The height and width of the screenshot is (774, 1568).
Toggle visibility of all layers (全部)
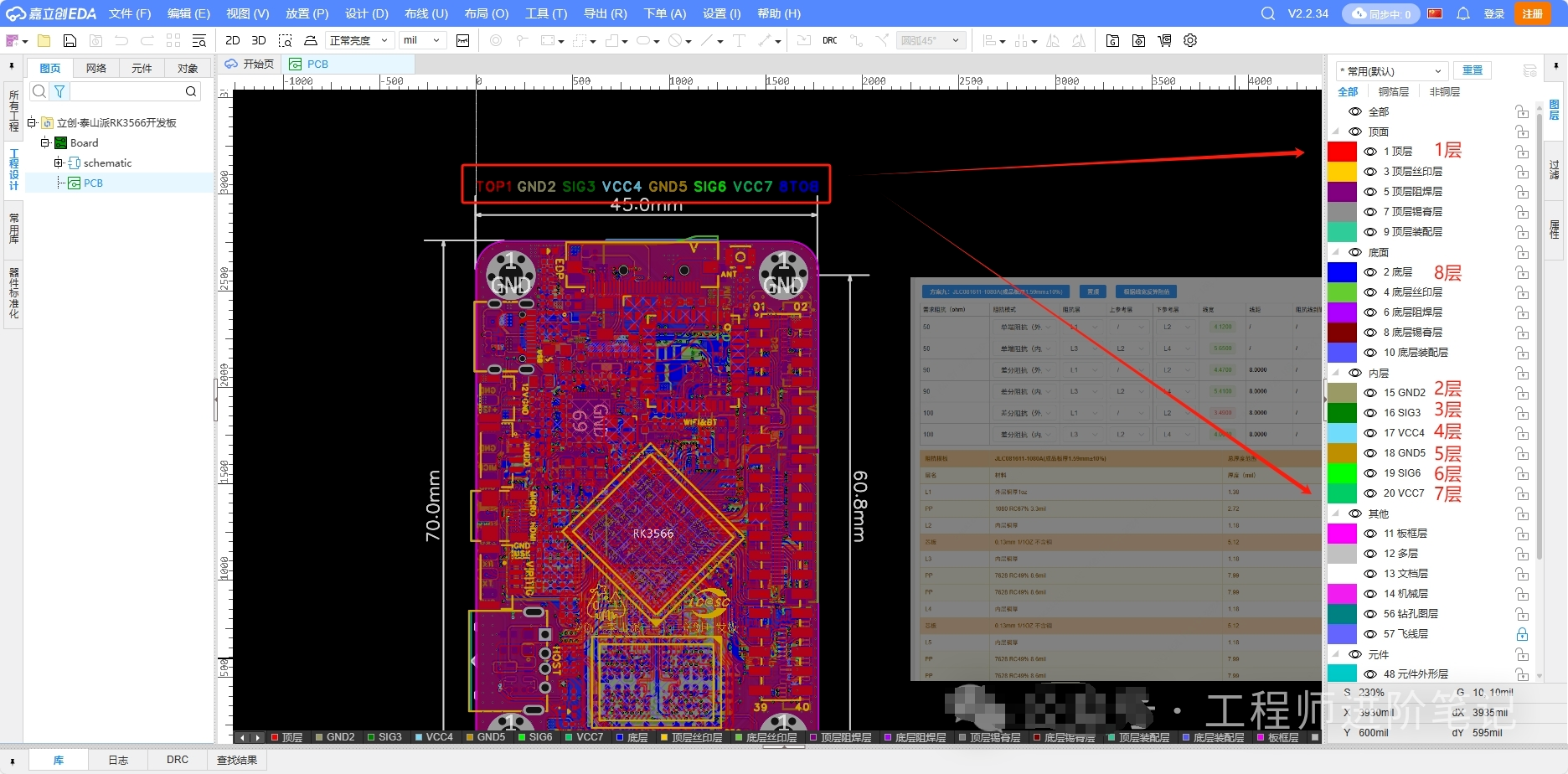coord(1354,111)
